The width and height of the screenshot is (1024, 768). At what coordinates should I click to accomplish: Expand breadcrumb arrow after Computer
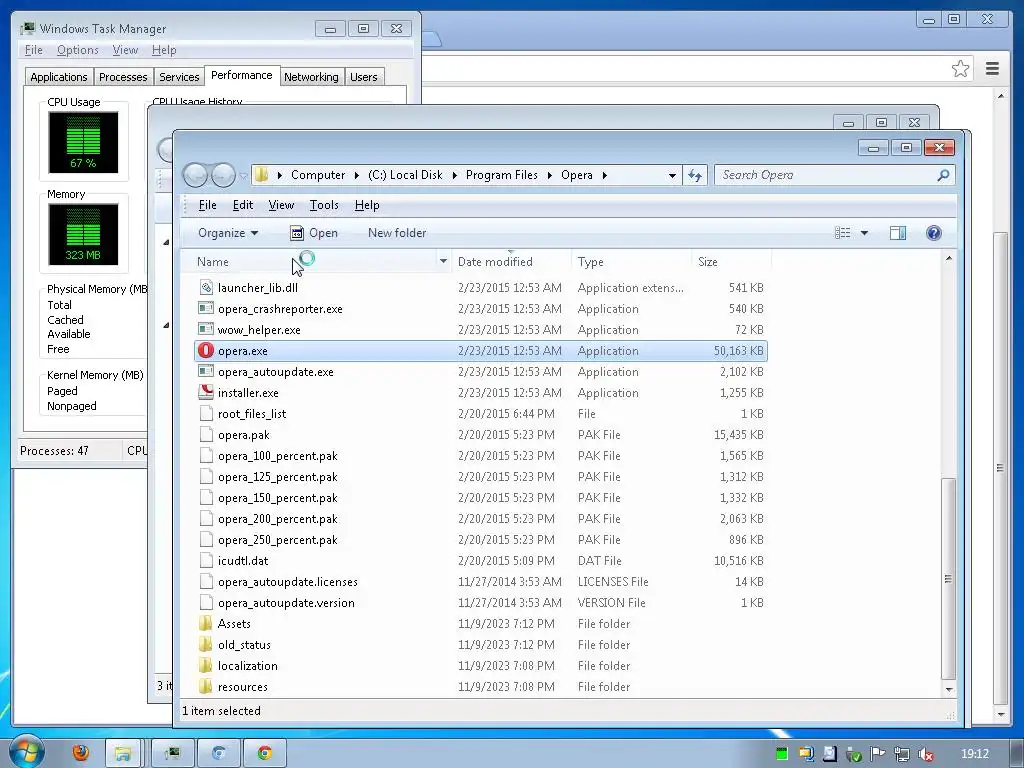(357, 175)
